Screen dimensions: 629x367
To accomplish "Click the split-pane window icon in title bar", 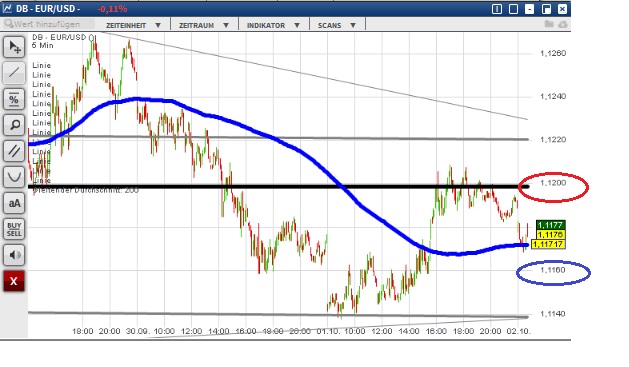I will [x=497, y=9].
